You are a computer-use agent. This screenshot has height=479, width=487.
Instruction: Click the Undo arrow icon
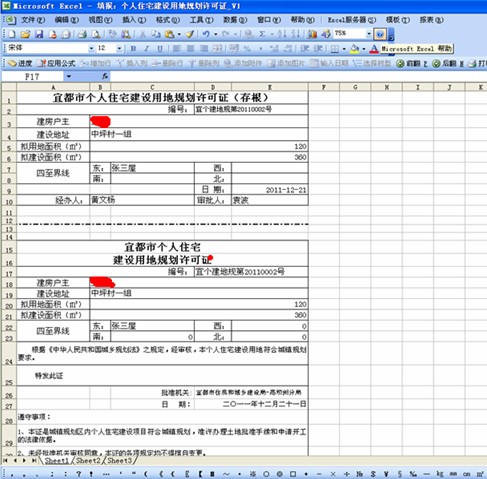point(206,34)
